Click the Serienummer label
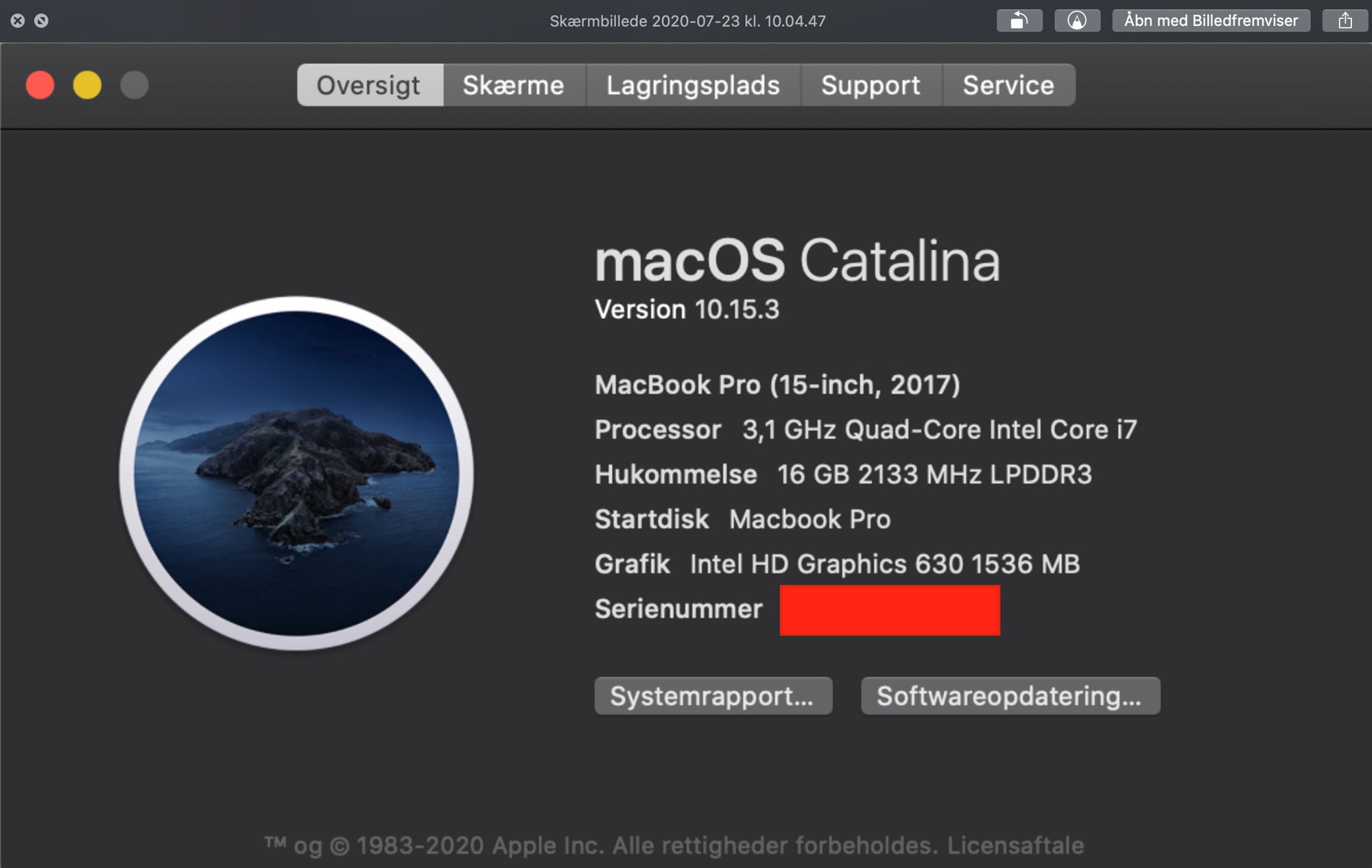Image resolution: width=1372 pixels, height=868 pixels. 678,609
